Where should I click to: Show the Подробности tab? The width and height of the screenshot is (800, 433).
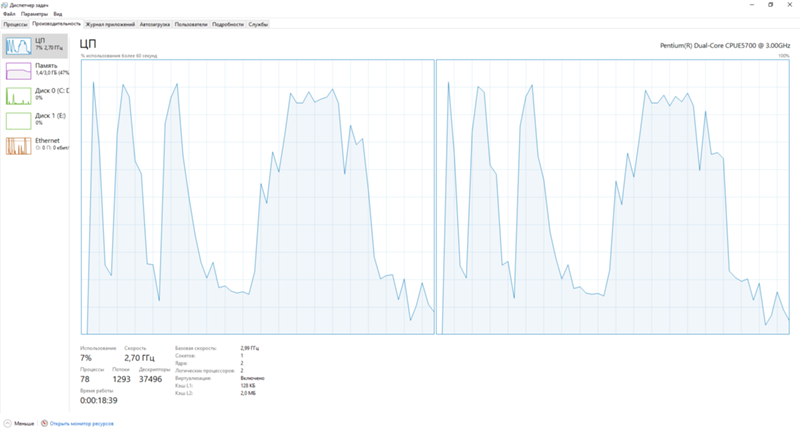(228, 23)
